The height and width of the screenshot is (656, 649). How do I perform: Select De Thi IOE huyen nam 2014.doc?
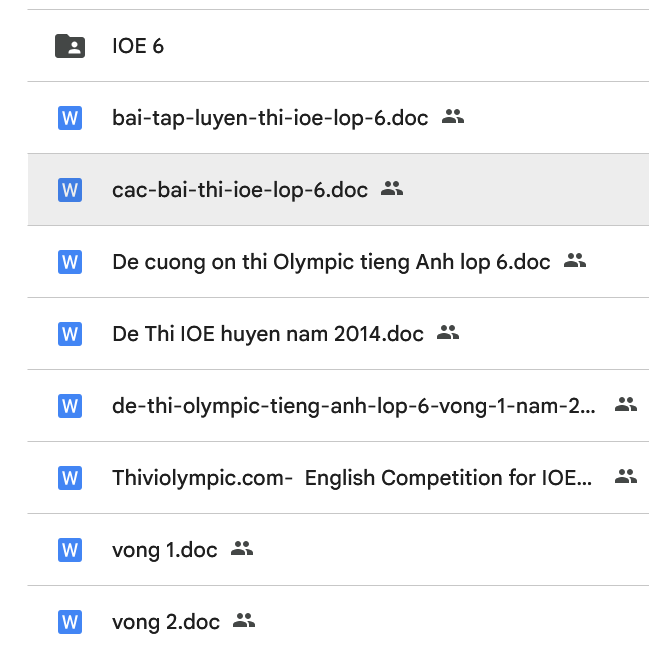click(x=268, y=334)
